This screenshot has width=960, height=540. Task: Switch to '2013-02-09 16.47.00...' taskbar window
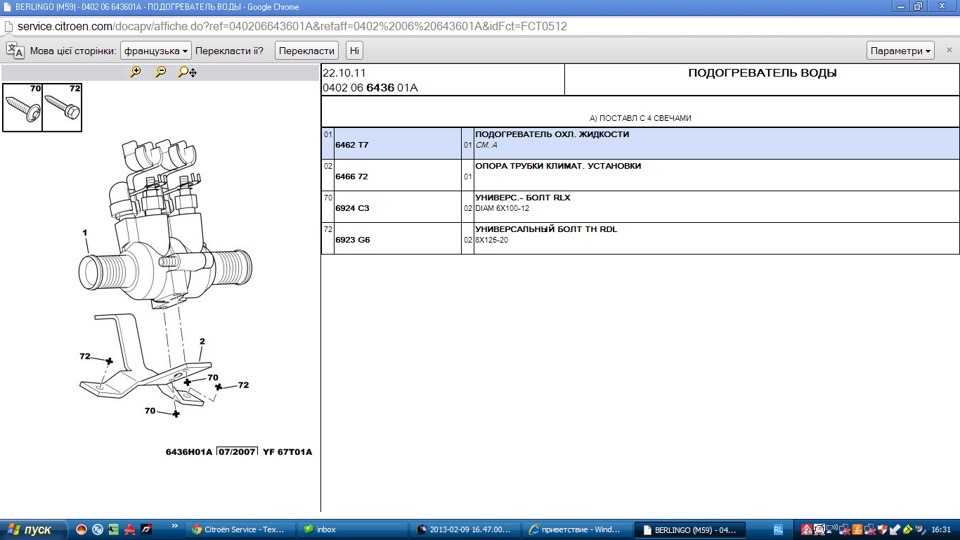tap(464, 530)
